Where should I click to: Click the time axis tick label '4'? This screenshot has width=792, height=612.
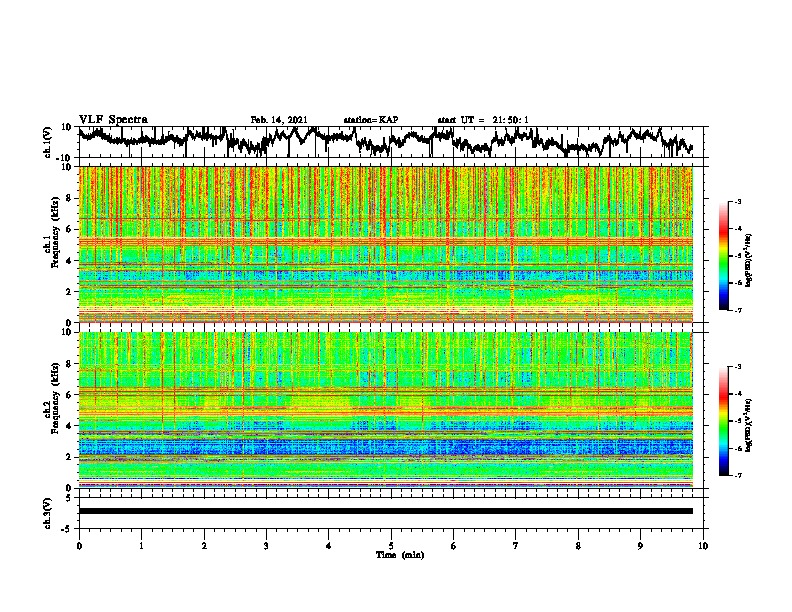pyautogui.click(x=329, y=546)
